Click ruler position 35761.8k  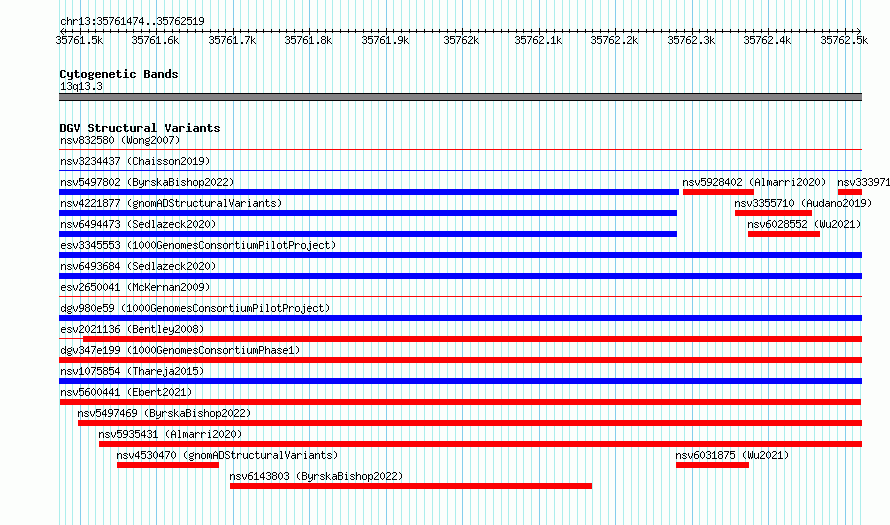point(308,40)
